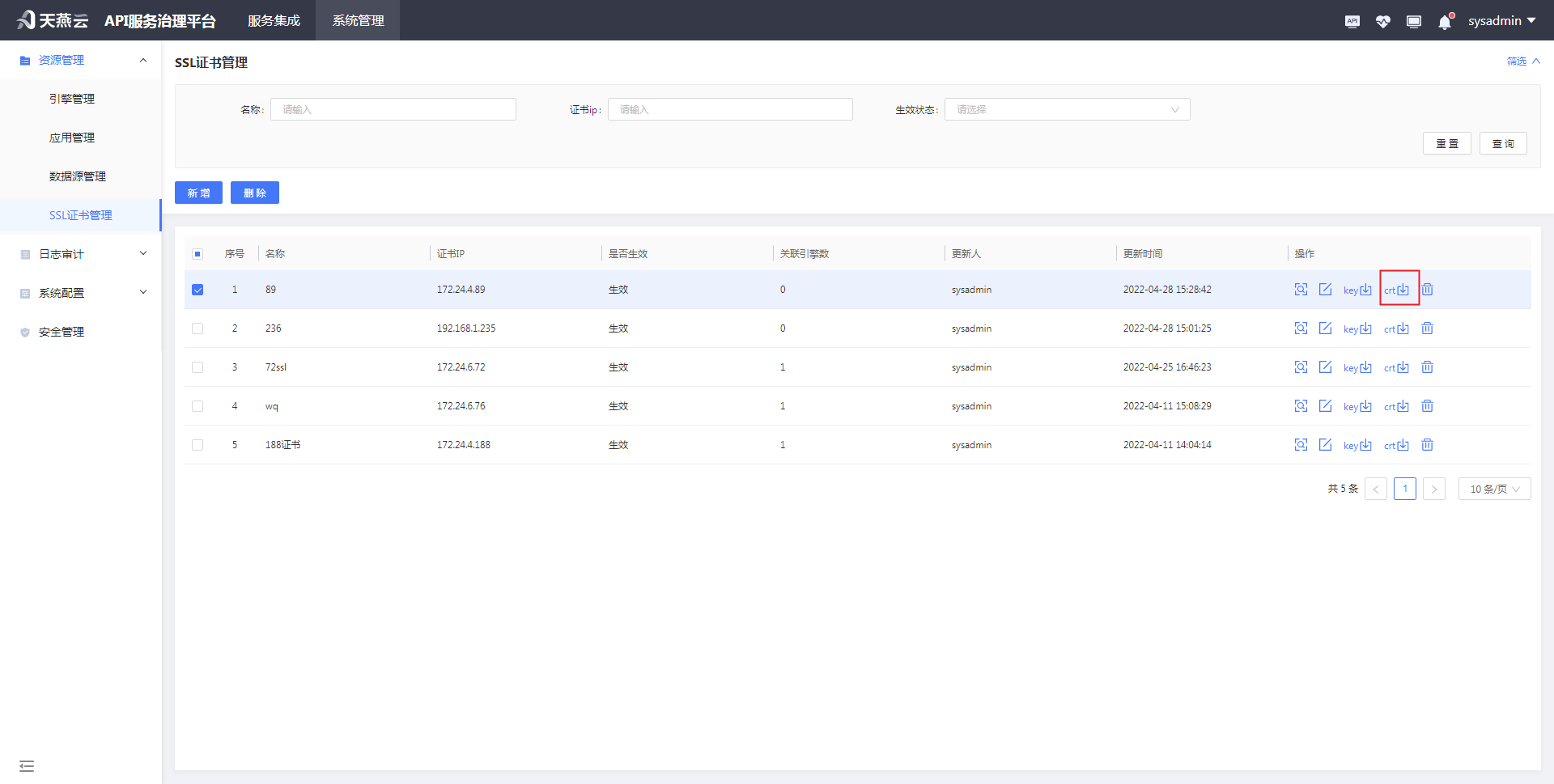The width and height of the screenshot is (1554, 784).
Task: Click the screen monitor icon in top bar
Action: (x=1413, y=21)
